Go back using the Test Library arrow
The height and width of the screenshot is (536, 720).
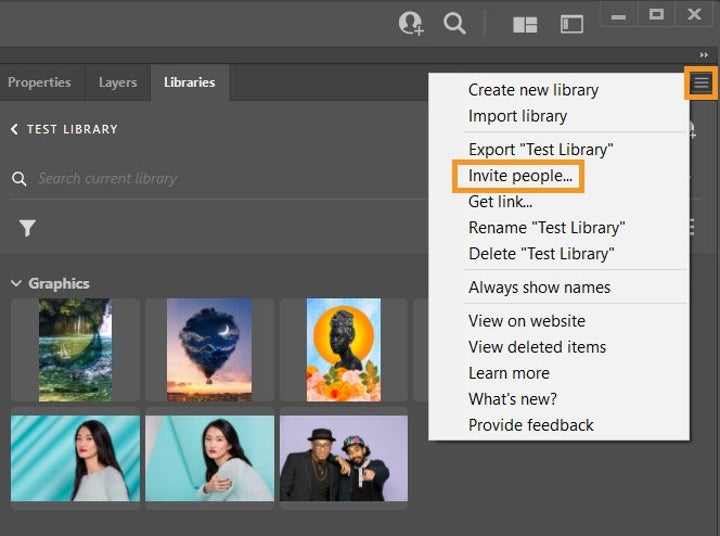point(15,129)
